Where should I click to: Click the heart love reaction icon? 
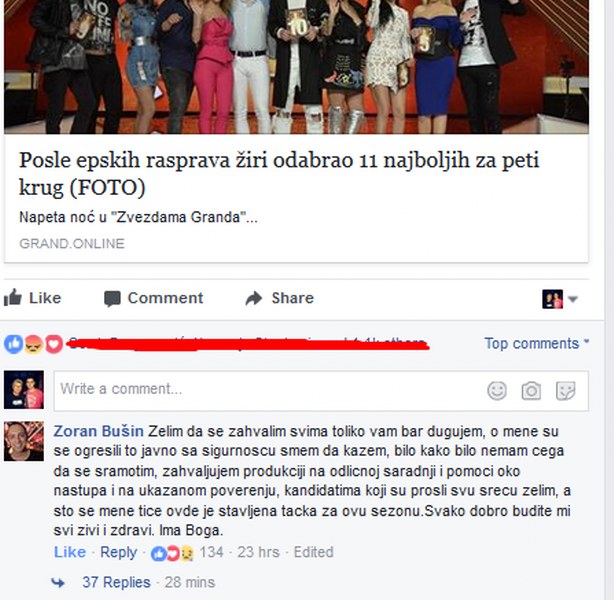pyautogui.click(x=54, y=344)
